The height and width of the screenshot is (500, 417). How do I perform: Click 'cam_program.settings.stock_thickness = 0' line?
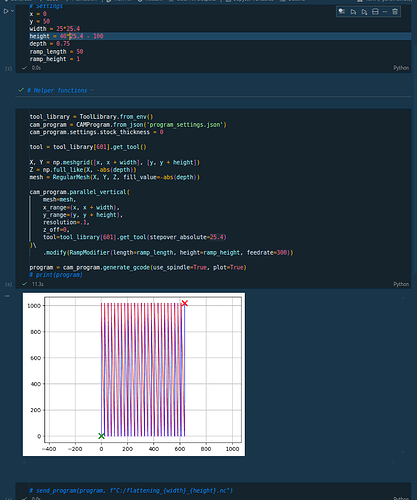click(96, 132)
